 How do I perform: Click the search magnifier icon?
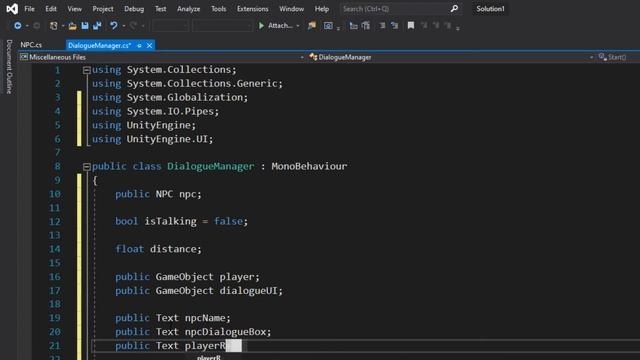454,9
